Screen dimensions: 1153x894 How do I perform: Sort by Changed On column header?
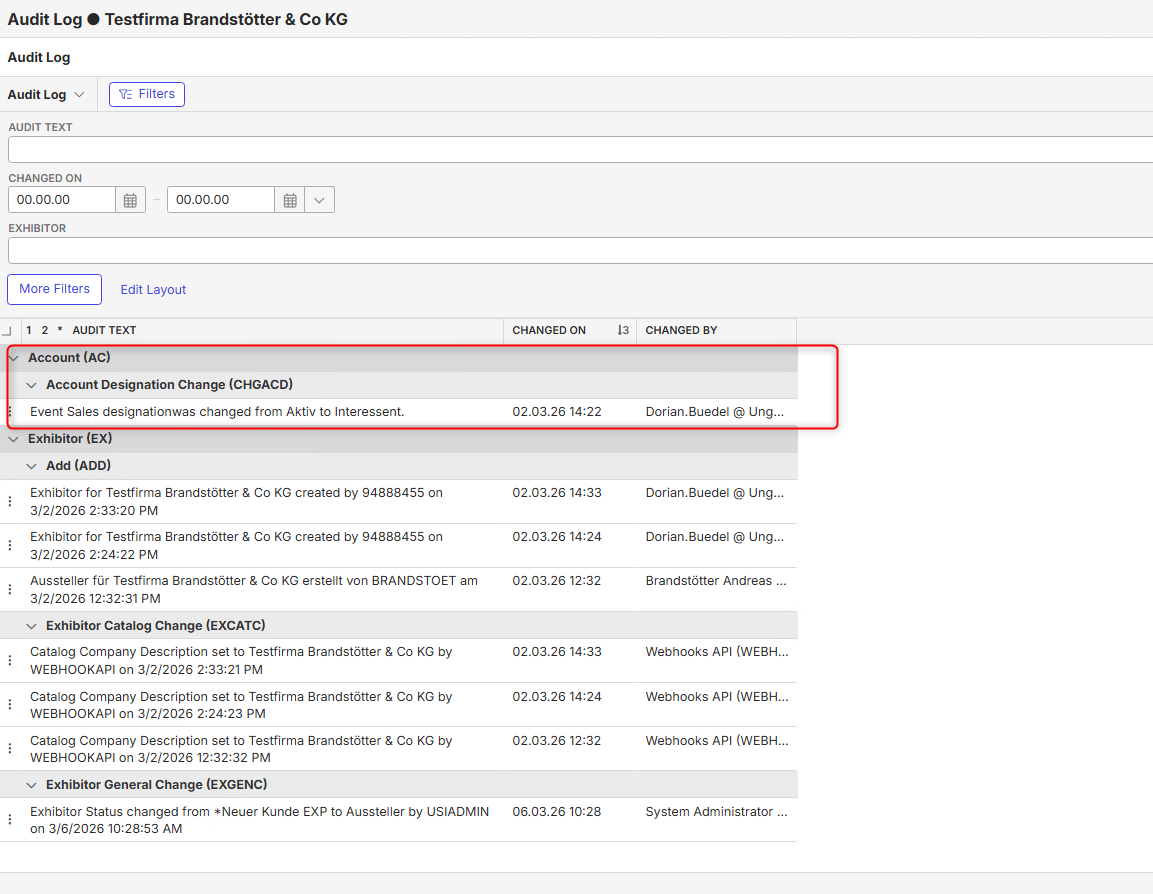[x=549, y=330]
